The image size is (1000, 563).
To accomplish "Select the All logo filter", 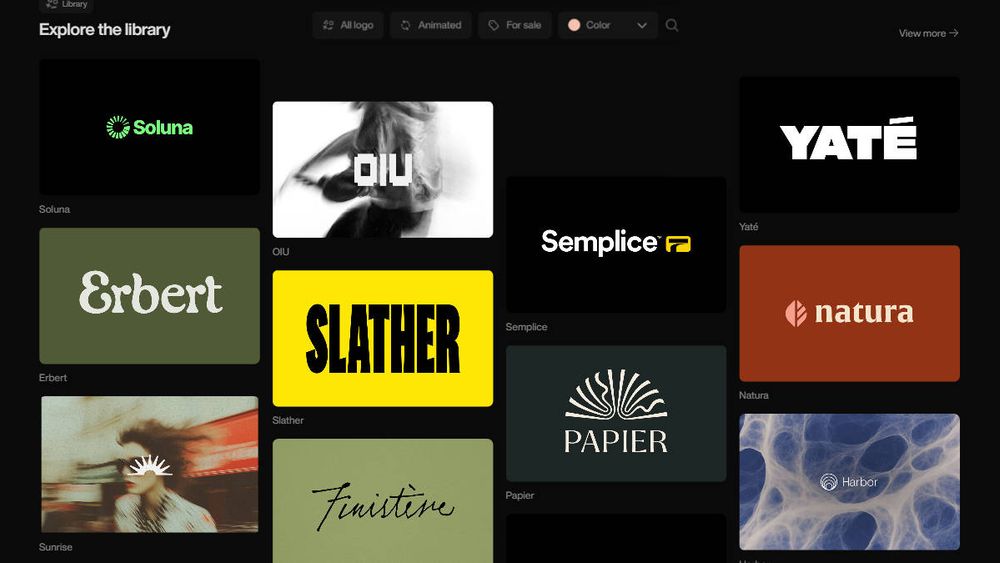I will (x=348, y=25).
